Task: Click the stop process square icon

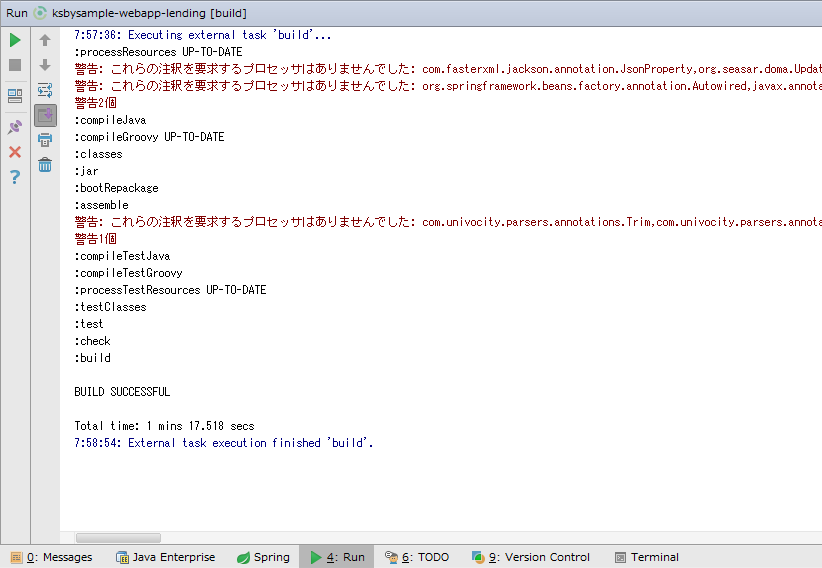Action: (x=15, y=65)
